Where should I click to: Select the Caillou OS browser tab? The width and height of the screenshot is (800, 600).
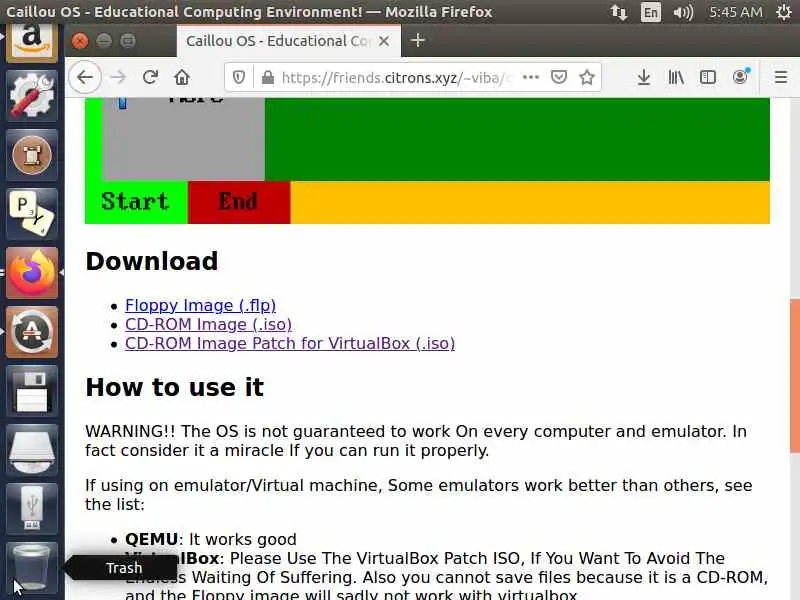(289, 41)
